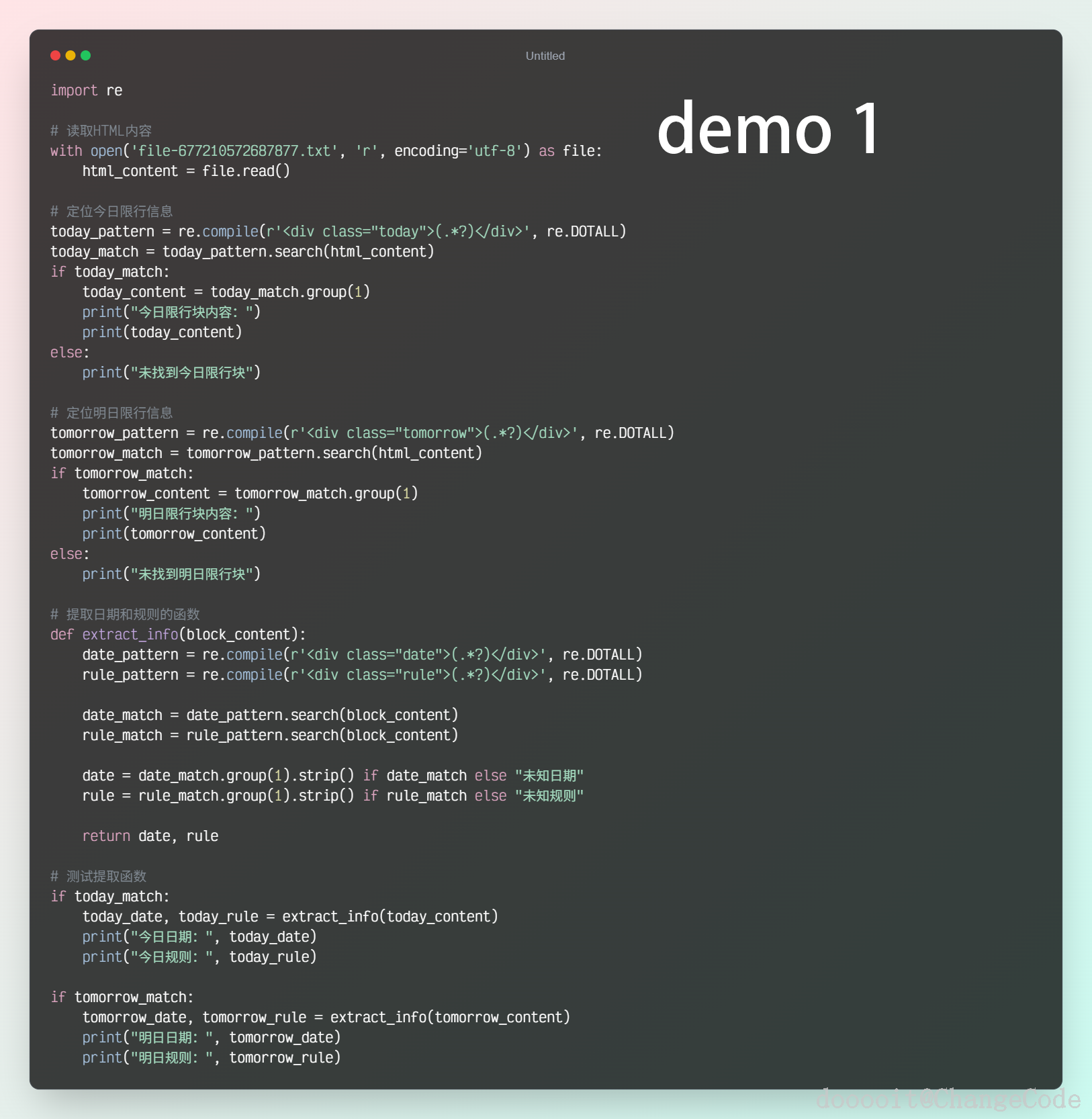Click the line "today_date, today_rule = extract_info(today_content)"
This screenshot has height=1119, width=1092.
tap(291, 917)
